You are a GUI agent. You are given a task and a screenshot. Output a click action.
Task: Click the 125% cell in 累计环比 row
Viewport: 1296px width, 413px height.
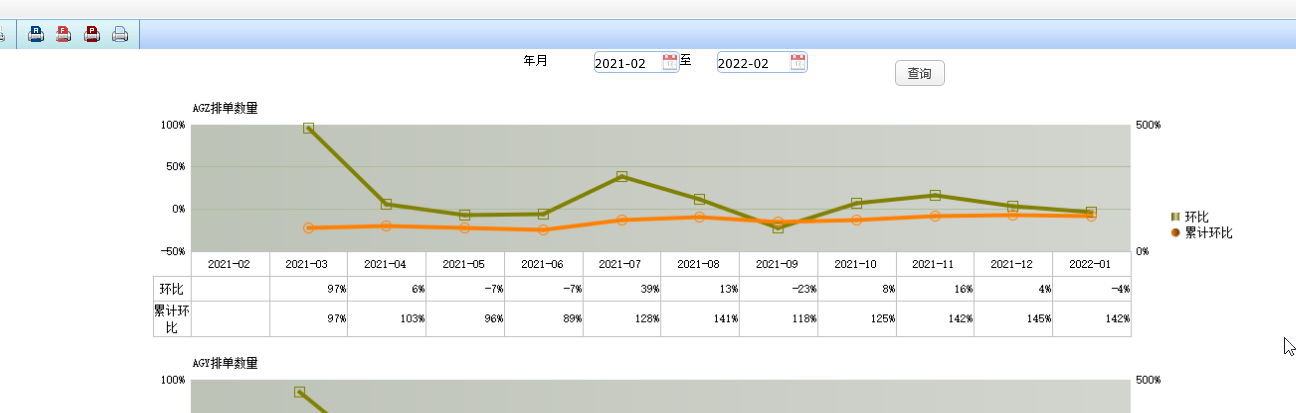[x=857, y=319]
